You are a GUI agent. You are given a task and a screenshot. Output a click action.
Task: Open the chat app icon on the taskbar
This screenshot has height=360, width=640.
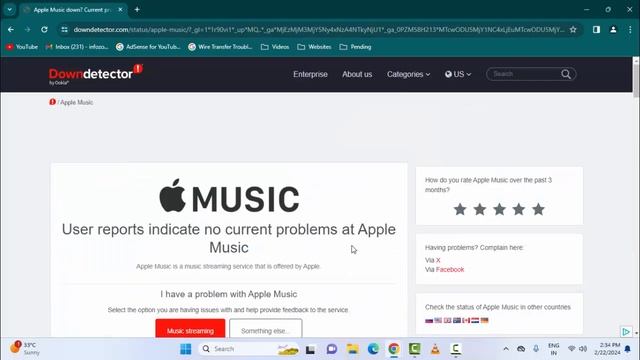click(332, 349)
